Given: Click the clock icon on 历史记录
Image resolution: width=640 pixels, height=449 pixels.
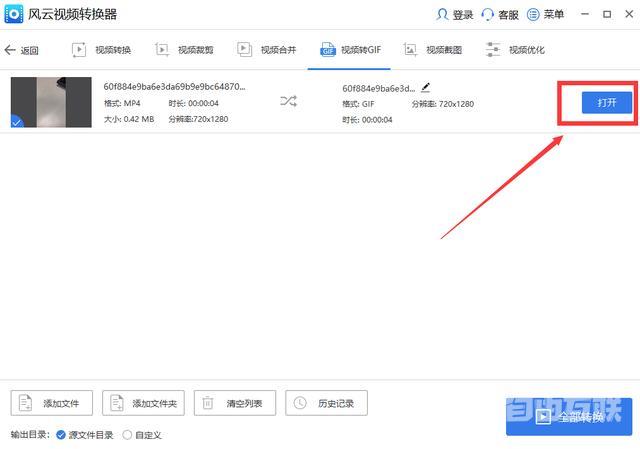Looking at the screenshot, I should point(300,403).
